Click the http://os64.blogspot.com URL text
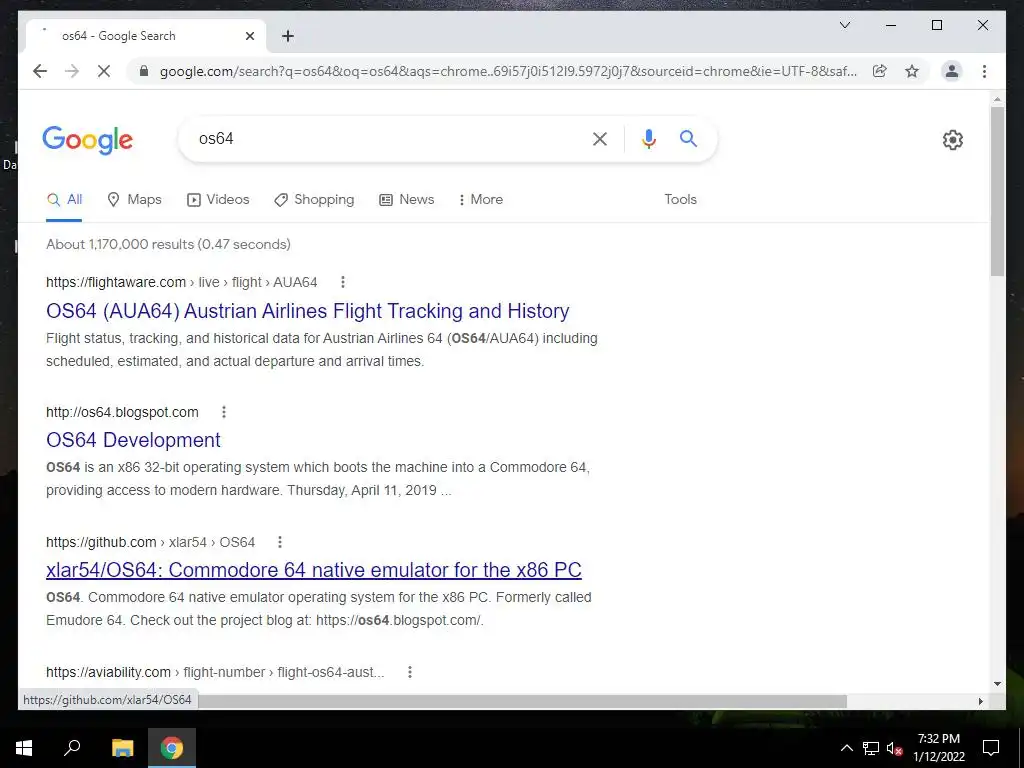The height and width of the screenshot is (768, 1024). [x=122, y=412]
